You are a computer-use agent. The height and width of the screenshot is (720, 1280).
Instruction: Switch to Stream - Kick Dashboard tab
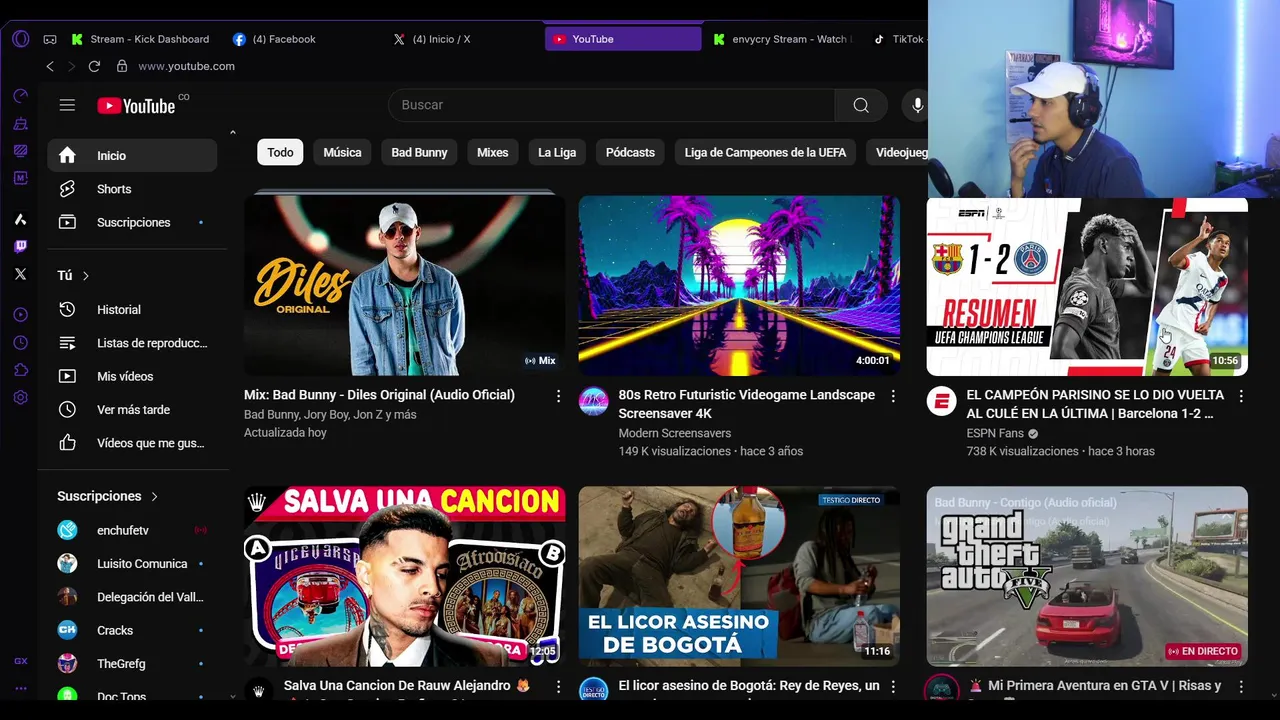(x=140, y=39)
